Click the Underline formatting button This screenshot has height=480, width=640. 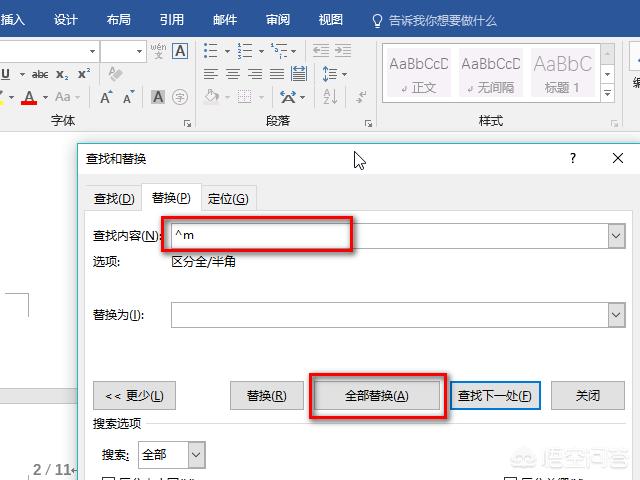click(6, 74)
